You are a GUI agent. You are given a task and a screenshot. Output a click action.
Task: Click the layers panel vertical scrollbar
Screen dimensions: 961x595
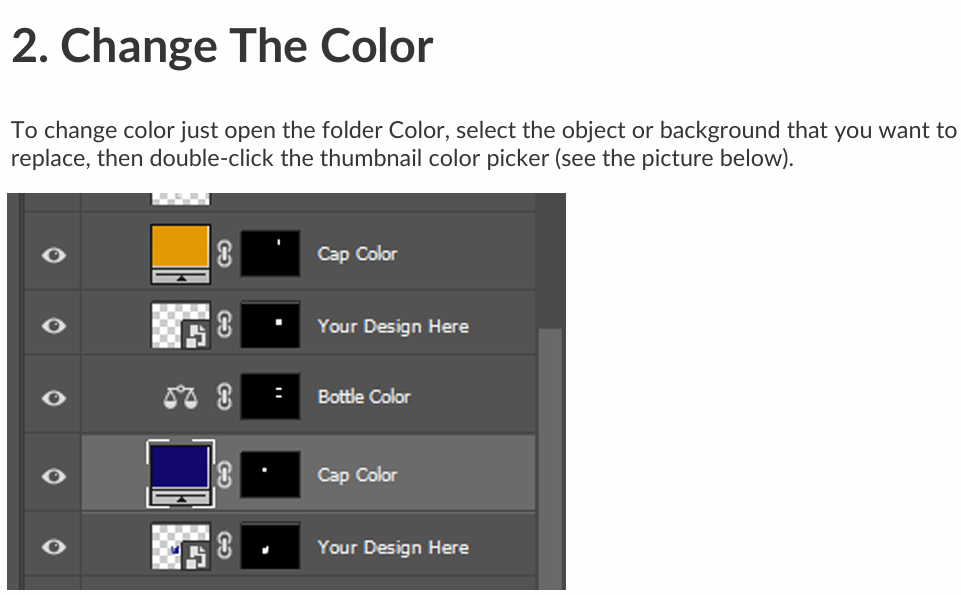(x=550, y=458)
